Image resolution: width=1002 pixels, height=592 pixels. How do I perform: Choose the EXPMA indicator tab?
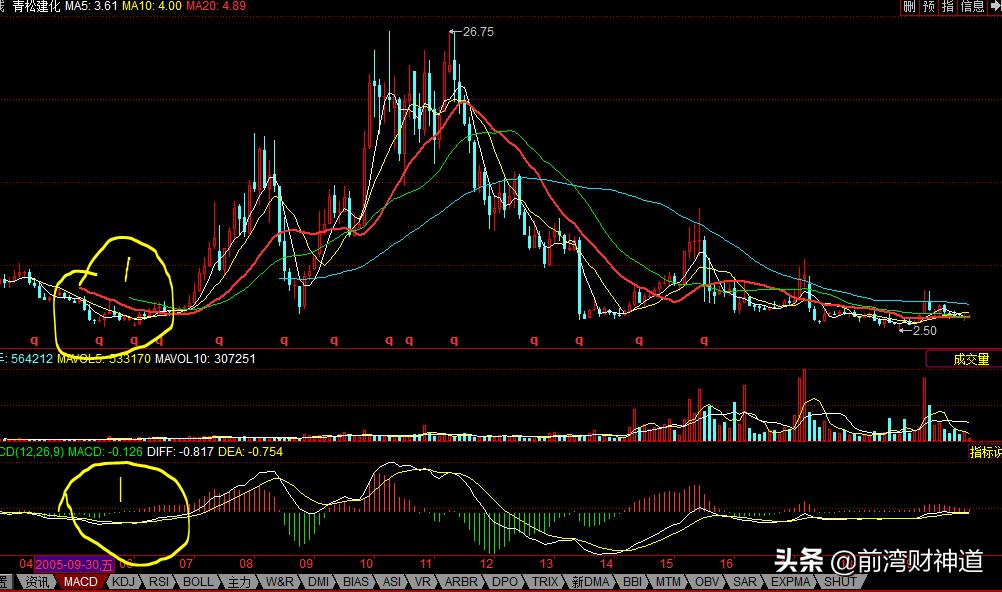click(x=792, y=581)
